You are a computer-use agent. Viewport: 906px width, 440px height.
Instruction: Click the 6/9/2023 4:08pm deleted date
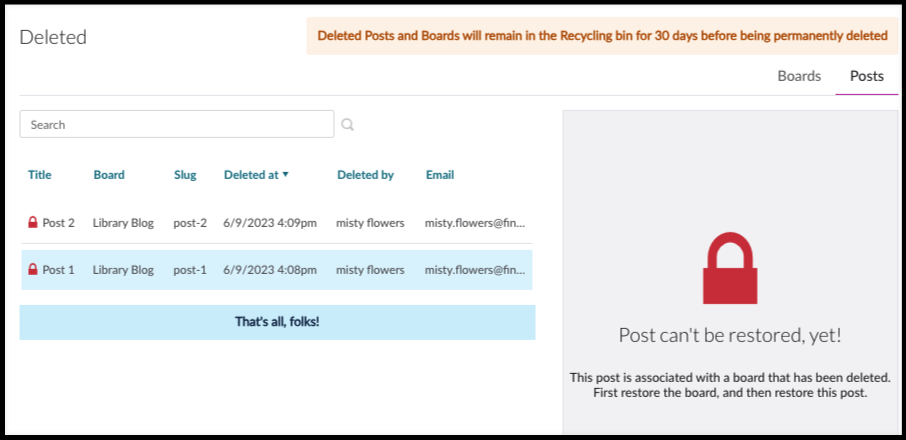click(x=270, y=270)
